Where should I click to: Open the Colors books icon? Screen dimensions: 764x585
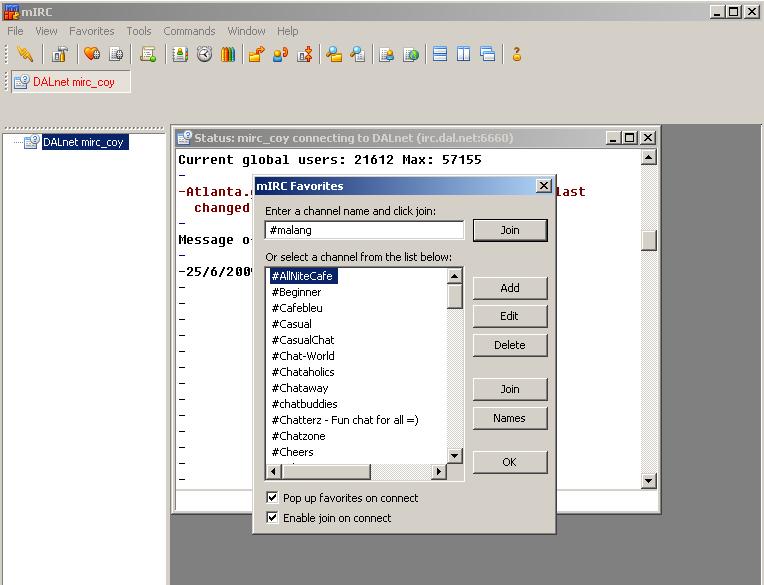click(228, 54)
